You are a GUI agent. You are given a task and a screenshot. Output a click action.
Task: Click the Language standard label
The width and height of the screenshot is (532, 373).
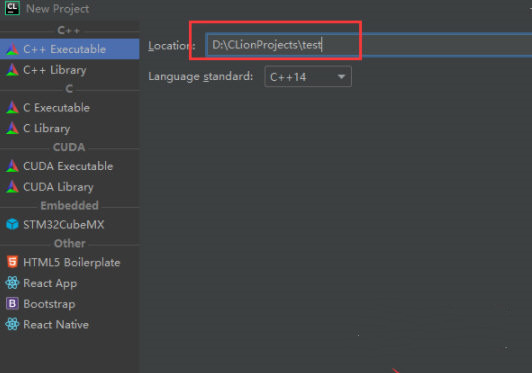pyautogui.click(x=201, y=77)
